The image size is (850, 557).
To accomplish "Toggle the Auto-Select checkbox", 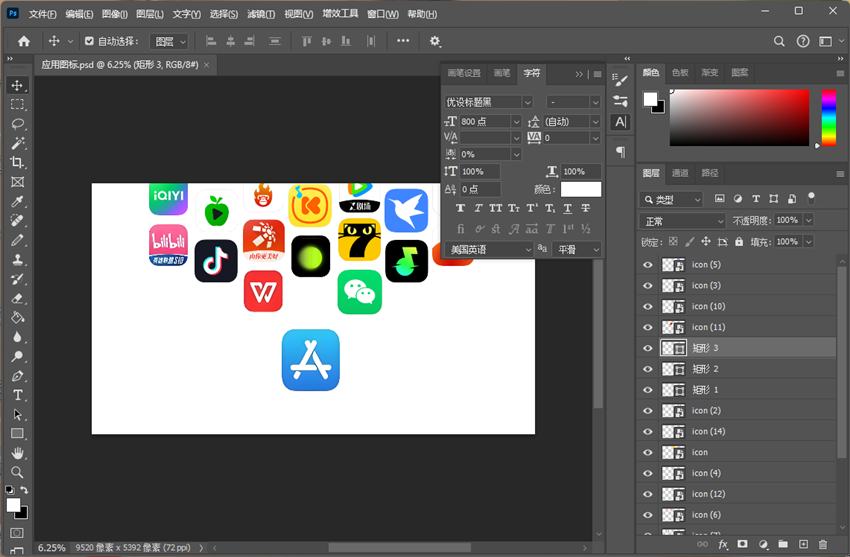I will tap(89, 41).
